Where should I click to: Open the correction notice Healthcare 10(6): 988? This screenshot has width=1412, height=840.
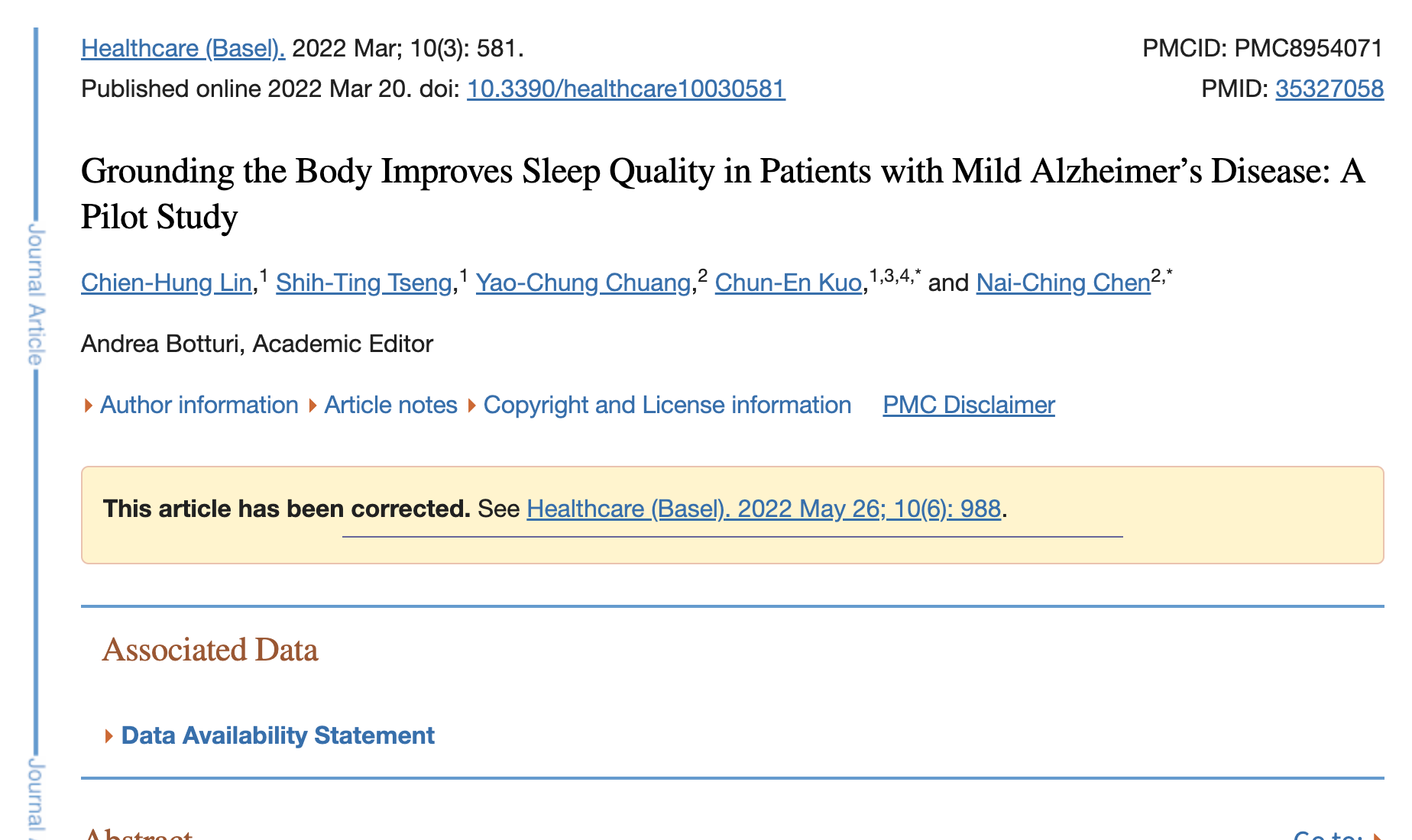[x=763, y=509]
